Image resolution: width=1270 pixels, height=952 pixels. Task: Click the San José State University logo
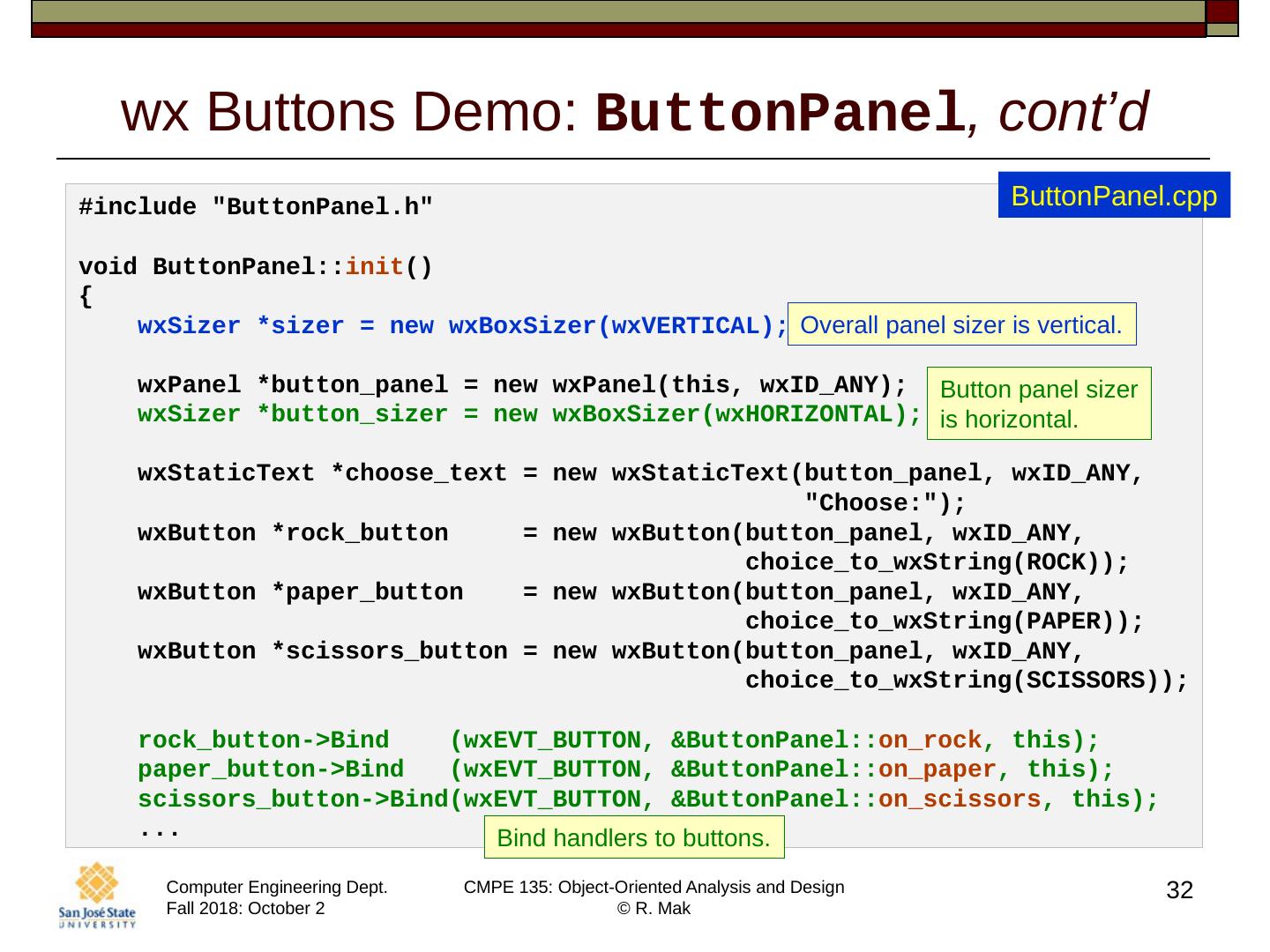[97, 896]
